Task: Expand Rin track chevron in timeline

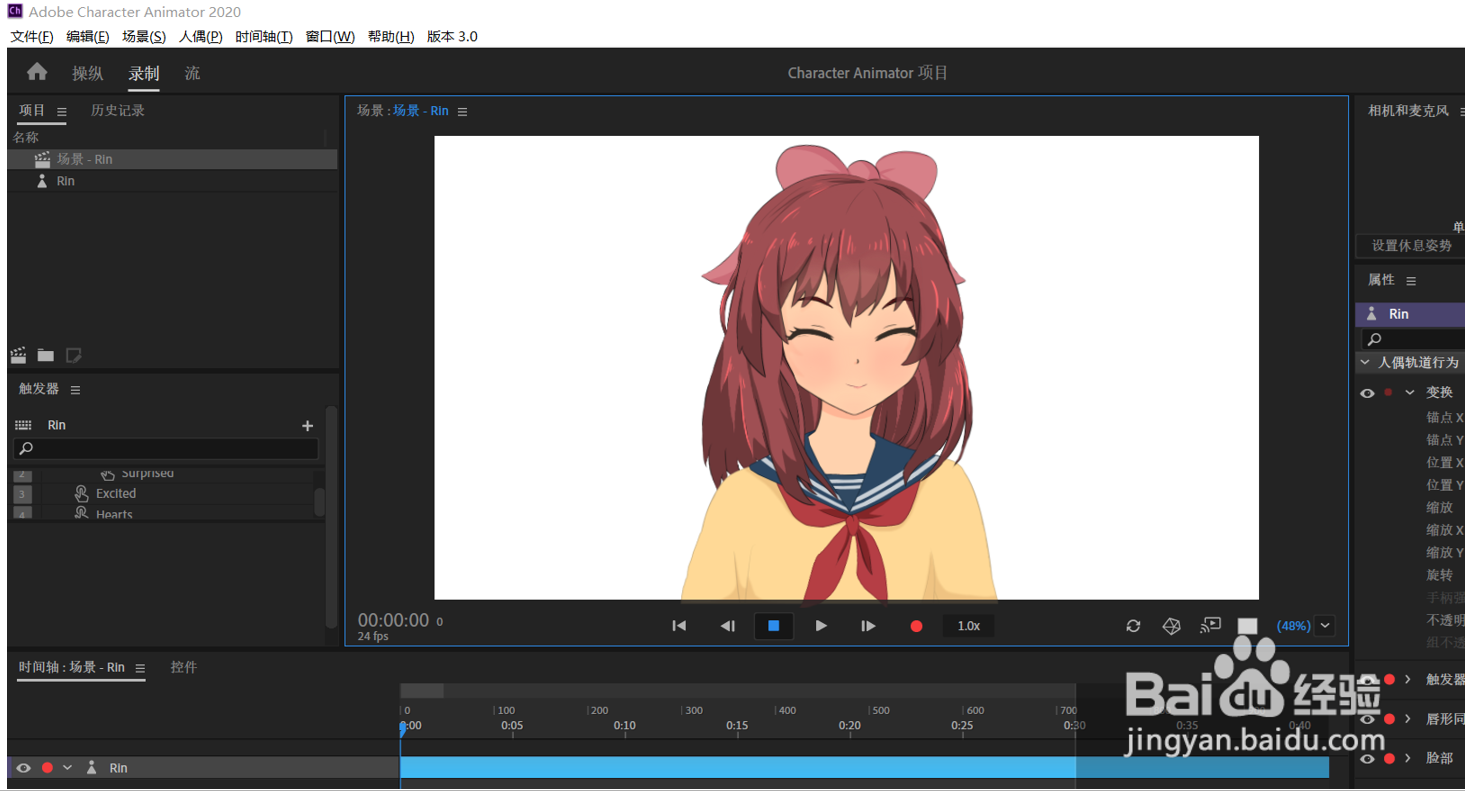Action: tap(67, 768)
